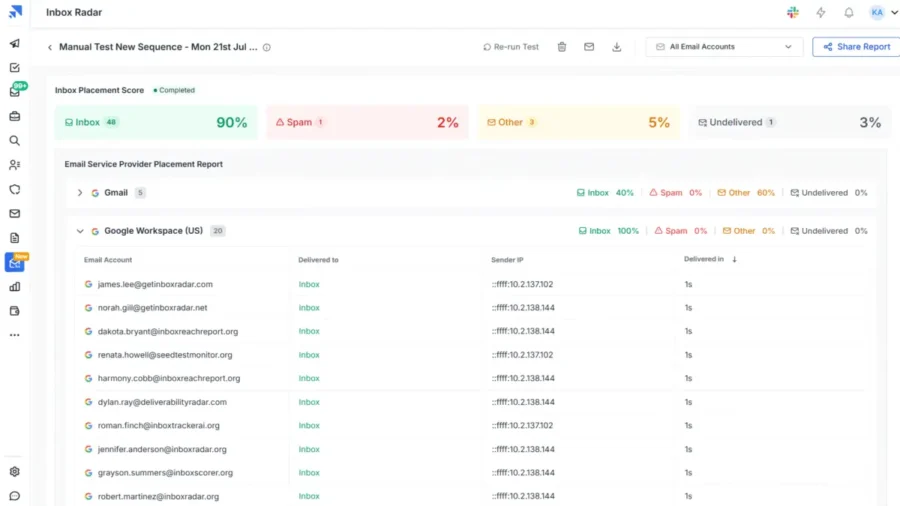Click the Share Report button

click(856, 47)
